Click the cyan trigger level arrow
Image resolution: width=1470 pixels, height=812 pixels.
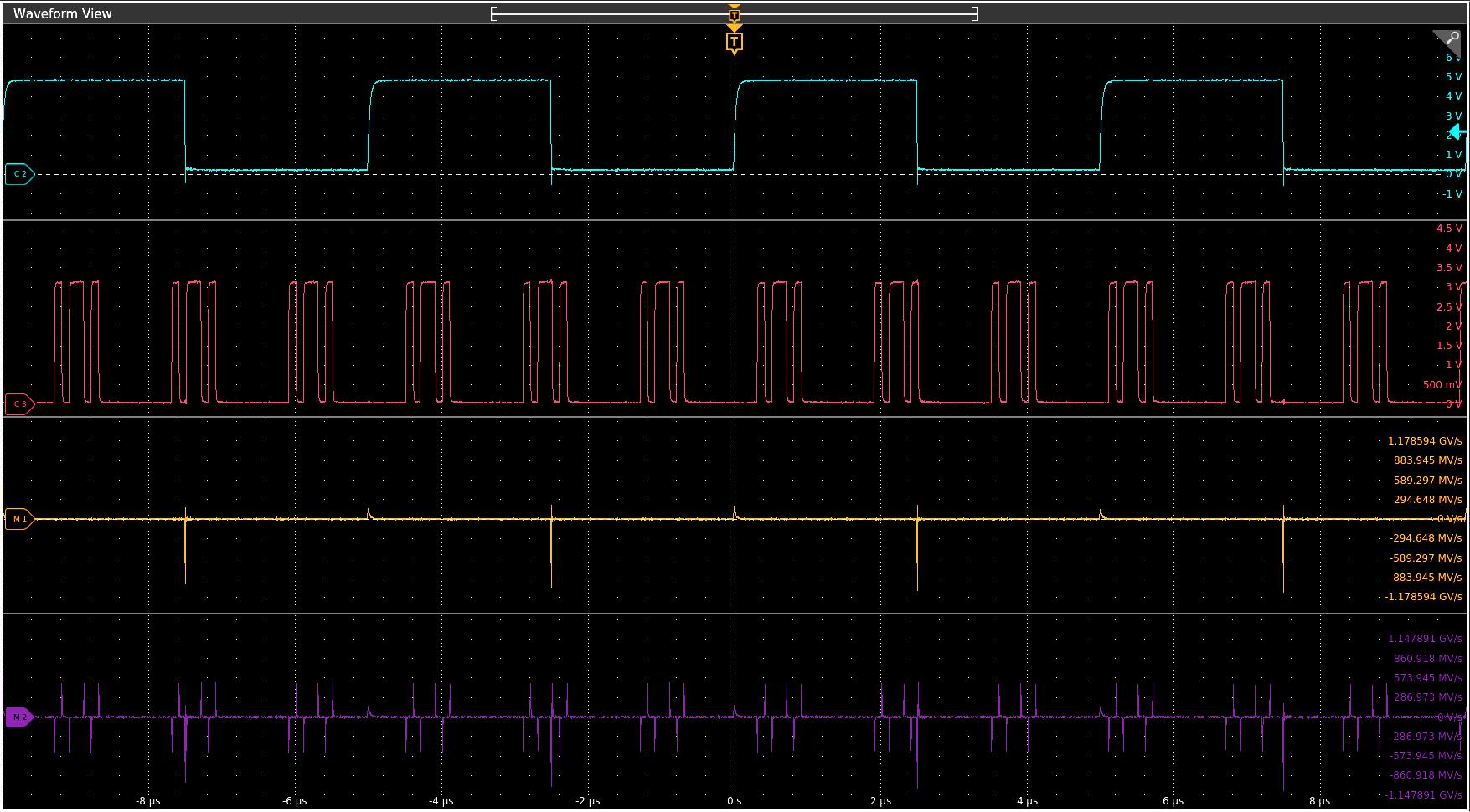1457,132
